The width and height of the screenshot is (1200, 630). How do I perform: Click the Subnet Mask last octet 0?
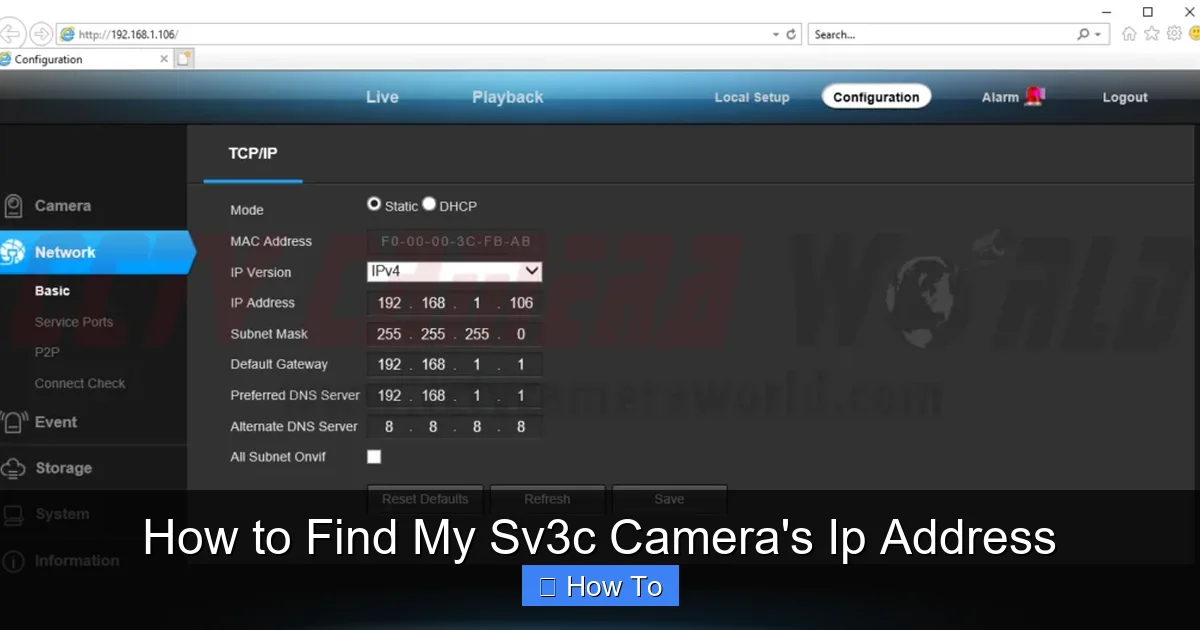[521, 334]
